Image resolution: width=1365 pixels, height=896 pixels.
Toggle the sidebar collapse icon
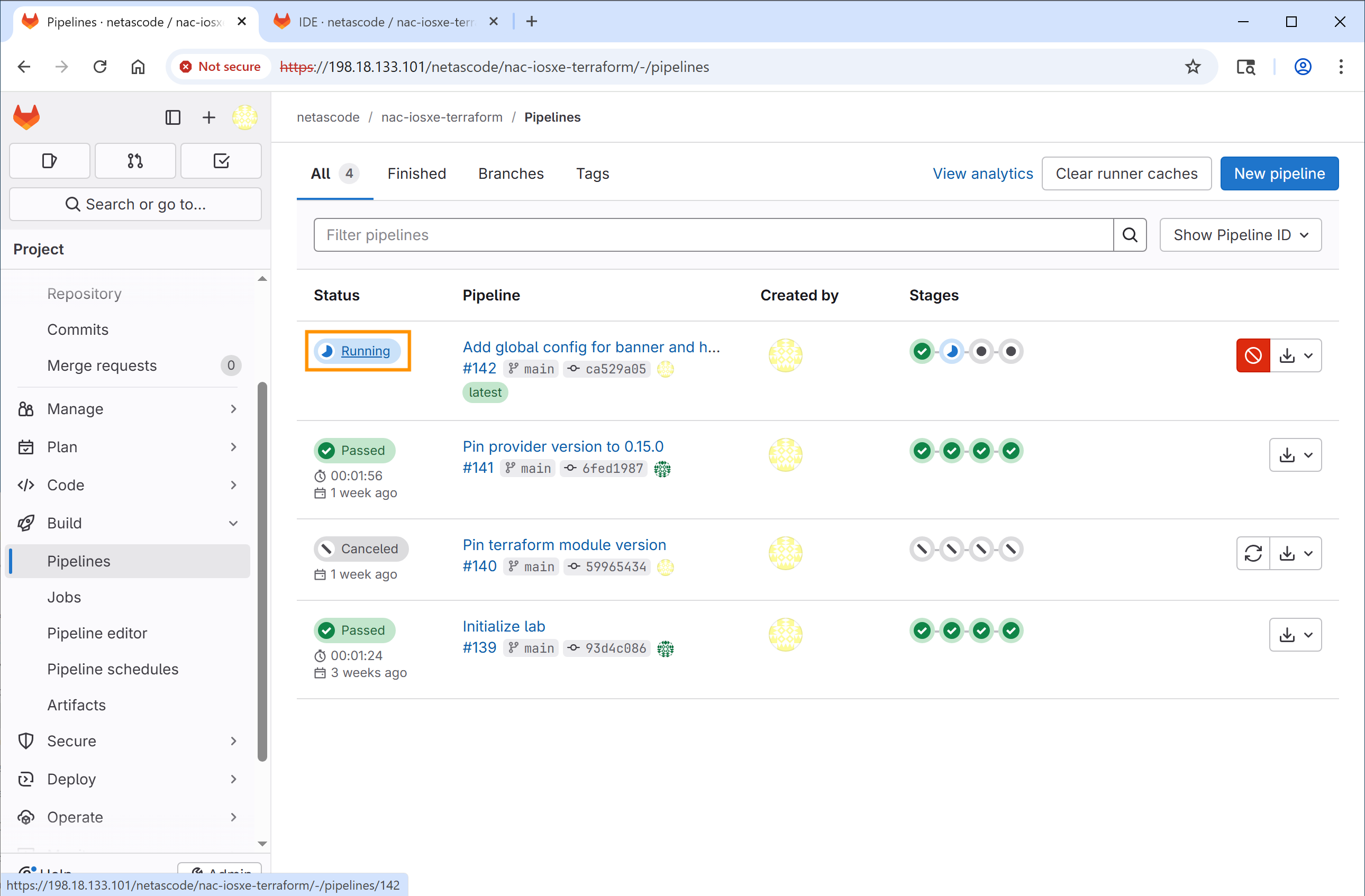[172, 117]
